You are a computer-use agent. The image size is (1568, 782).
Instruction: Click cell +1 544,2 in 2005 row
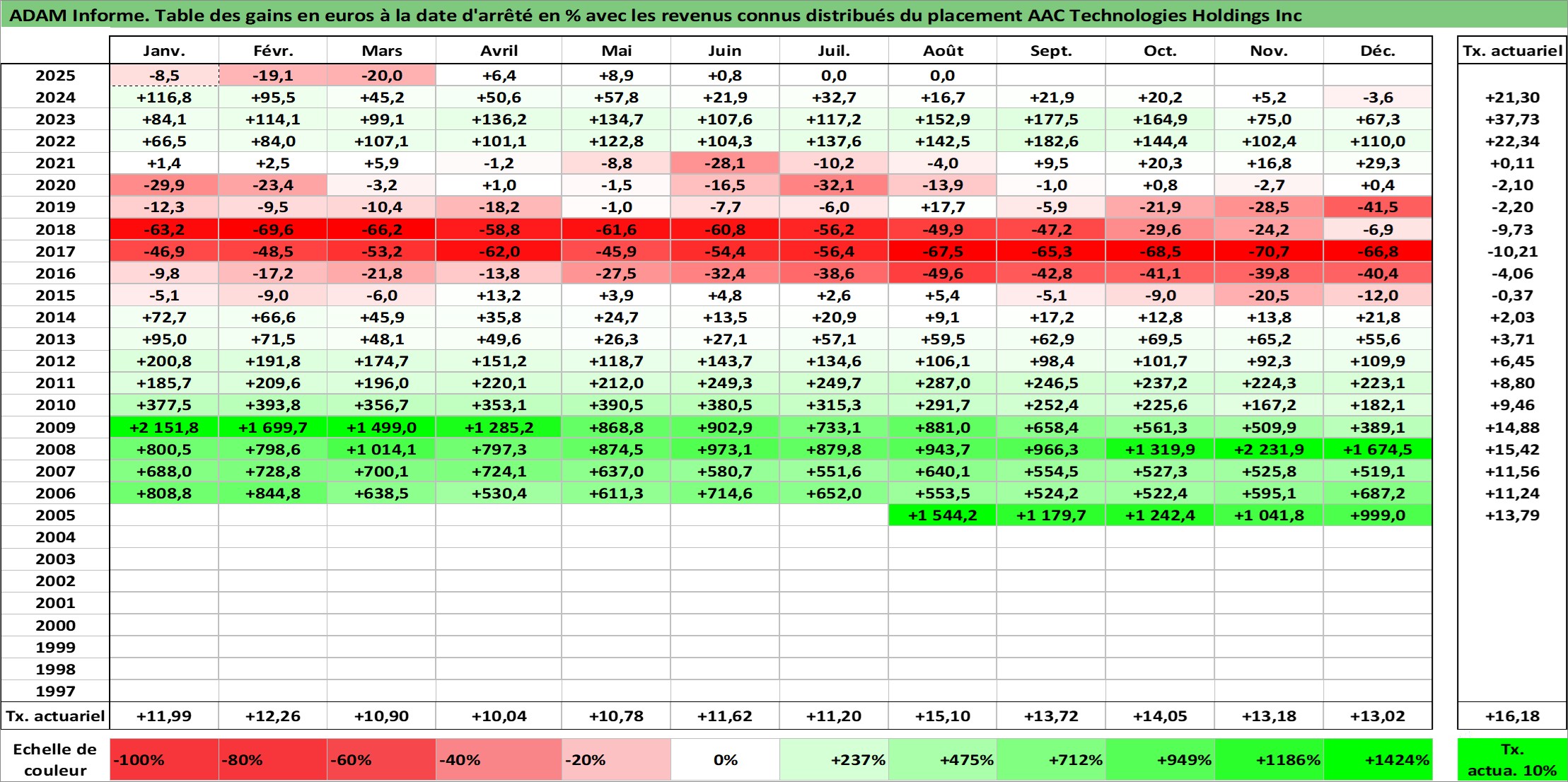(943, 515)
